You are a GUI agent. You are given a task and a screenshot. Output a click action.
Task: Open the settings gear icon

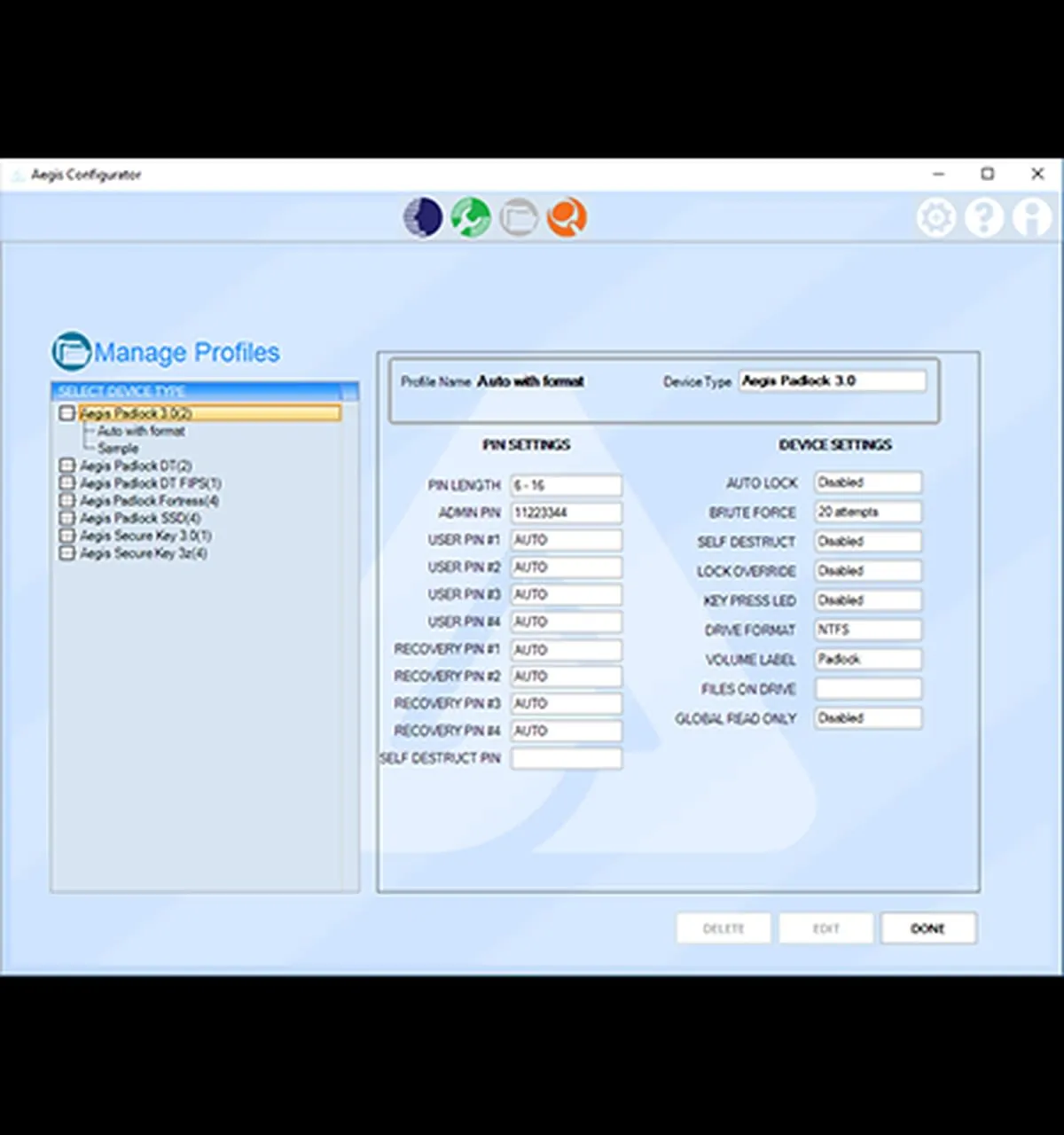(935, 216)
